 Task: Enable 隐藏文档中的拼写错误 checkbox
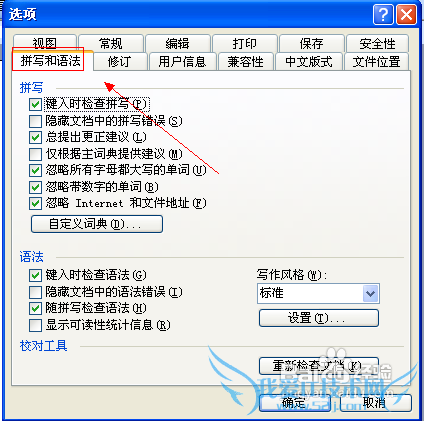coord(35,121)
